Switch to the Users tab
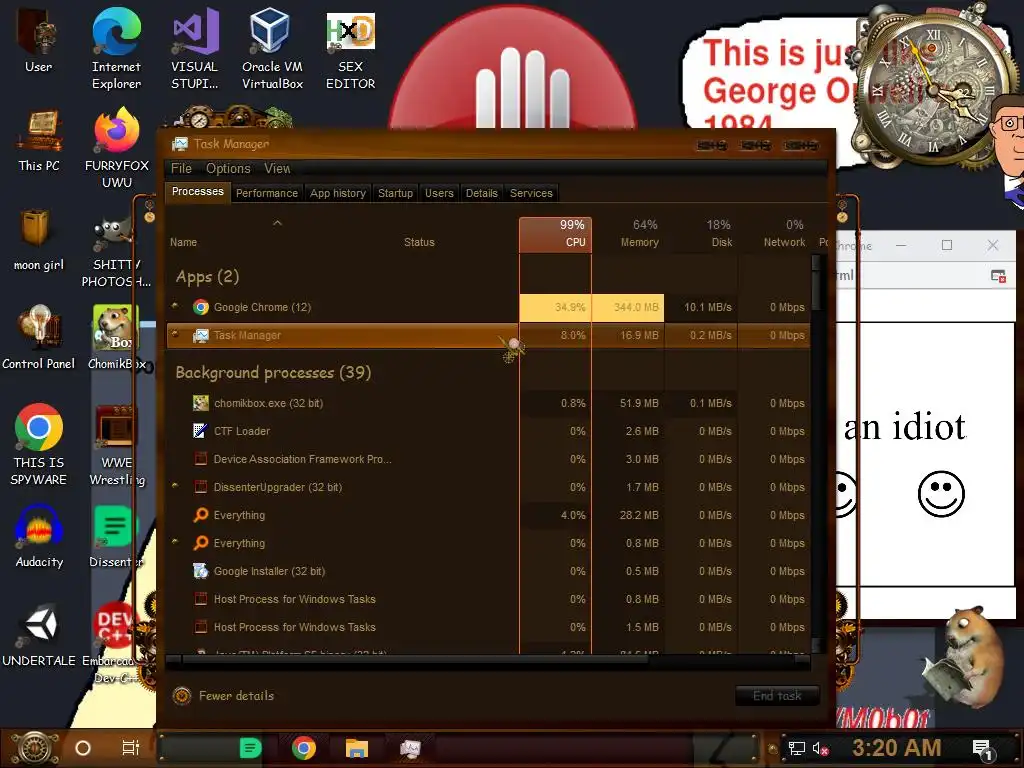1024x768 pixels. pyautogui.click(x=439, y=193)
